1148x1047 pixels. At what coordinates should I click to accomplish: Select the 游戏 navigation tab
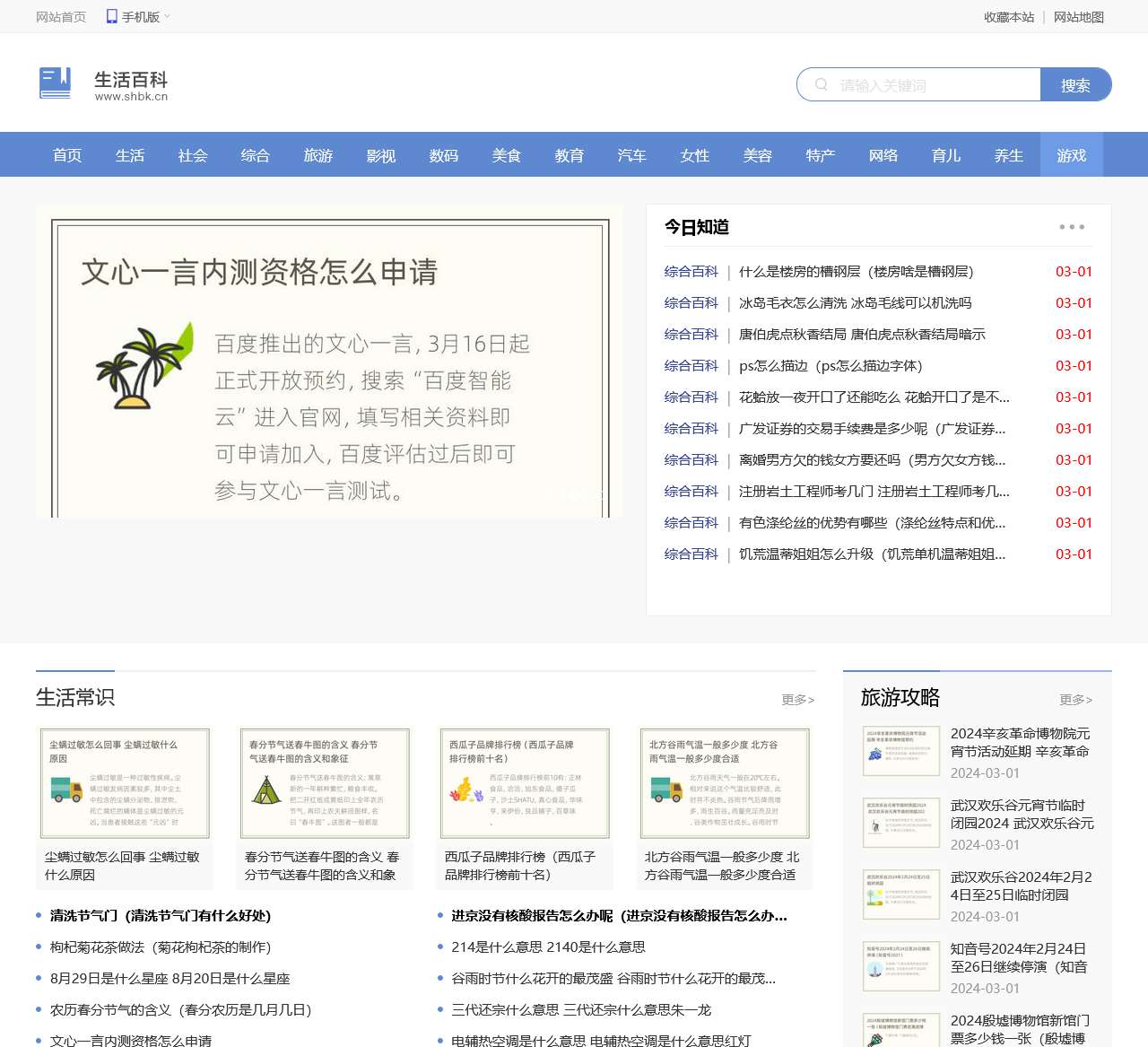click(x=1072, y=155)
